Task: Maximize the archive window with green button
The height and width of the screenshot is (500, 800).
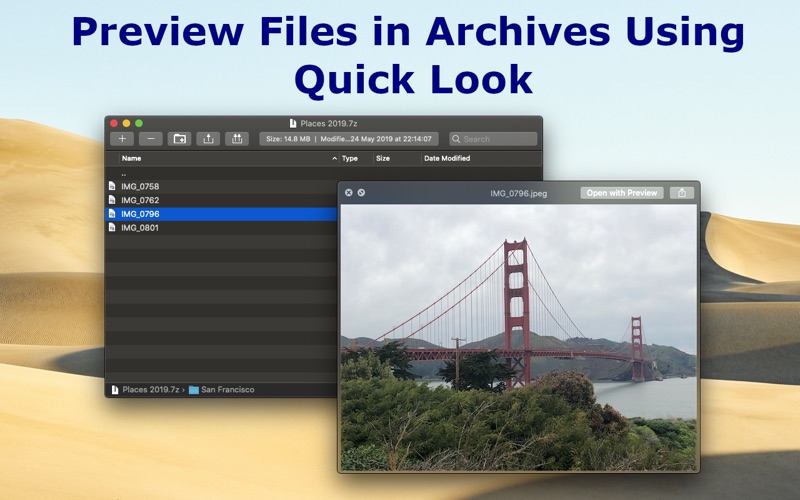Action: tap(139, 123)
